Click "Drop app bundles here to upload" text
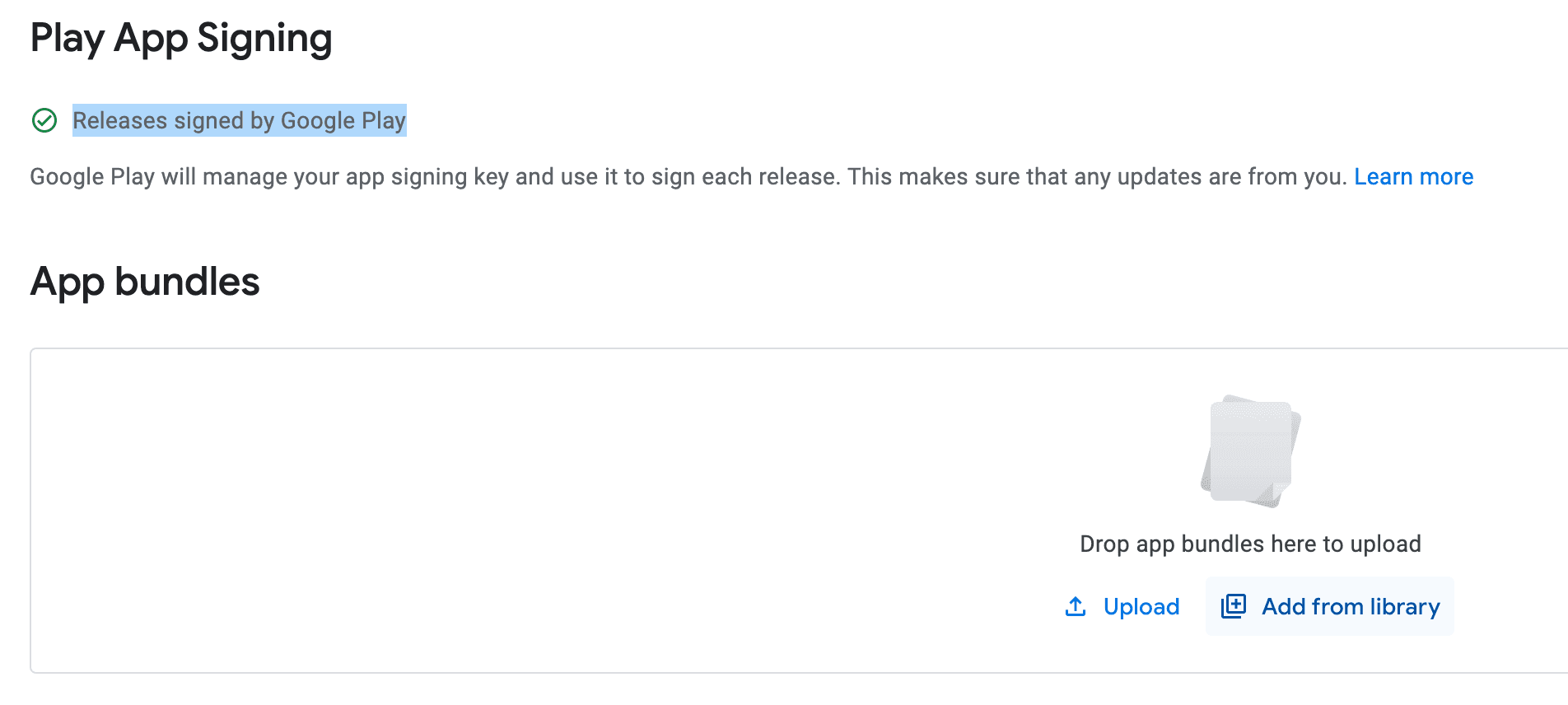This screenshot has width=1568, height=705. tap(1250, 544)
